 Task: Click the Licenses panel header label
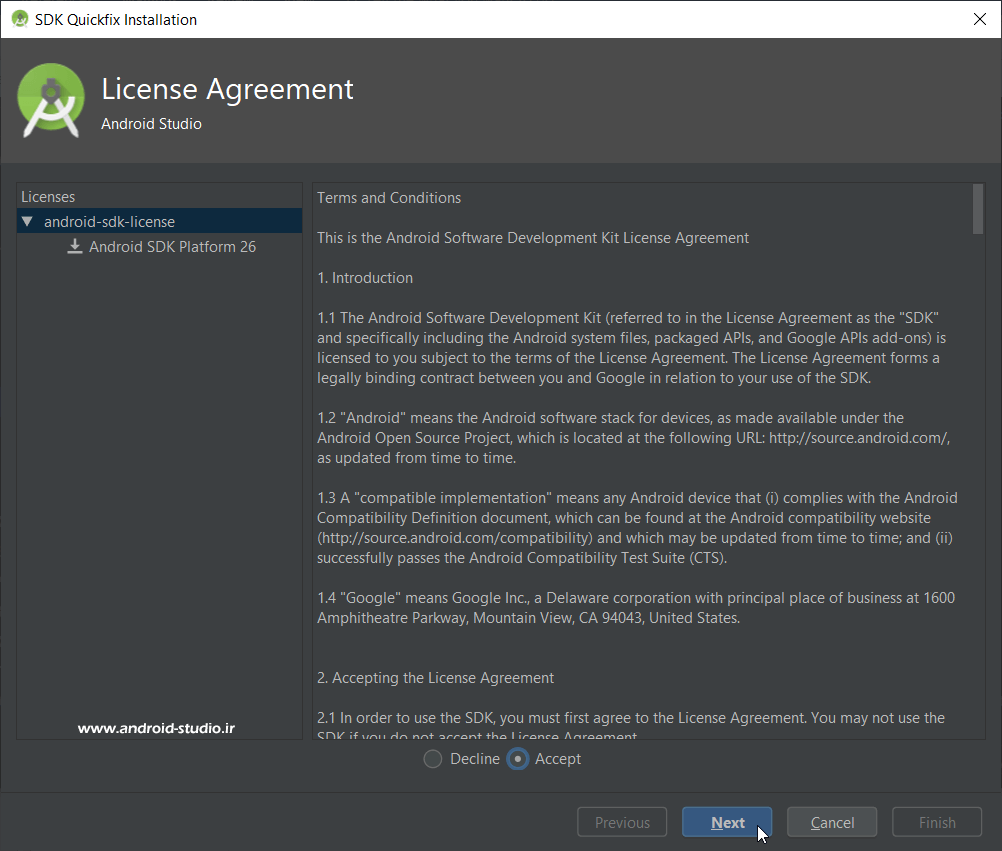[x=48, y=197]
